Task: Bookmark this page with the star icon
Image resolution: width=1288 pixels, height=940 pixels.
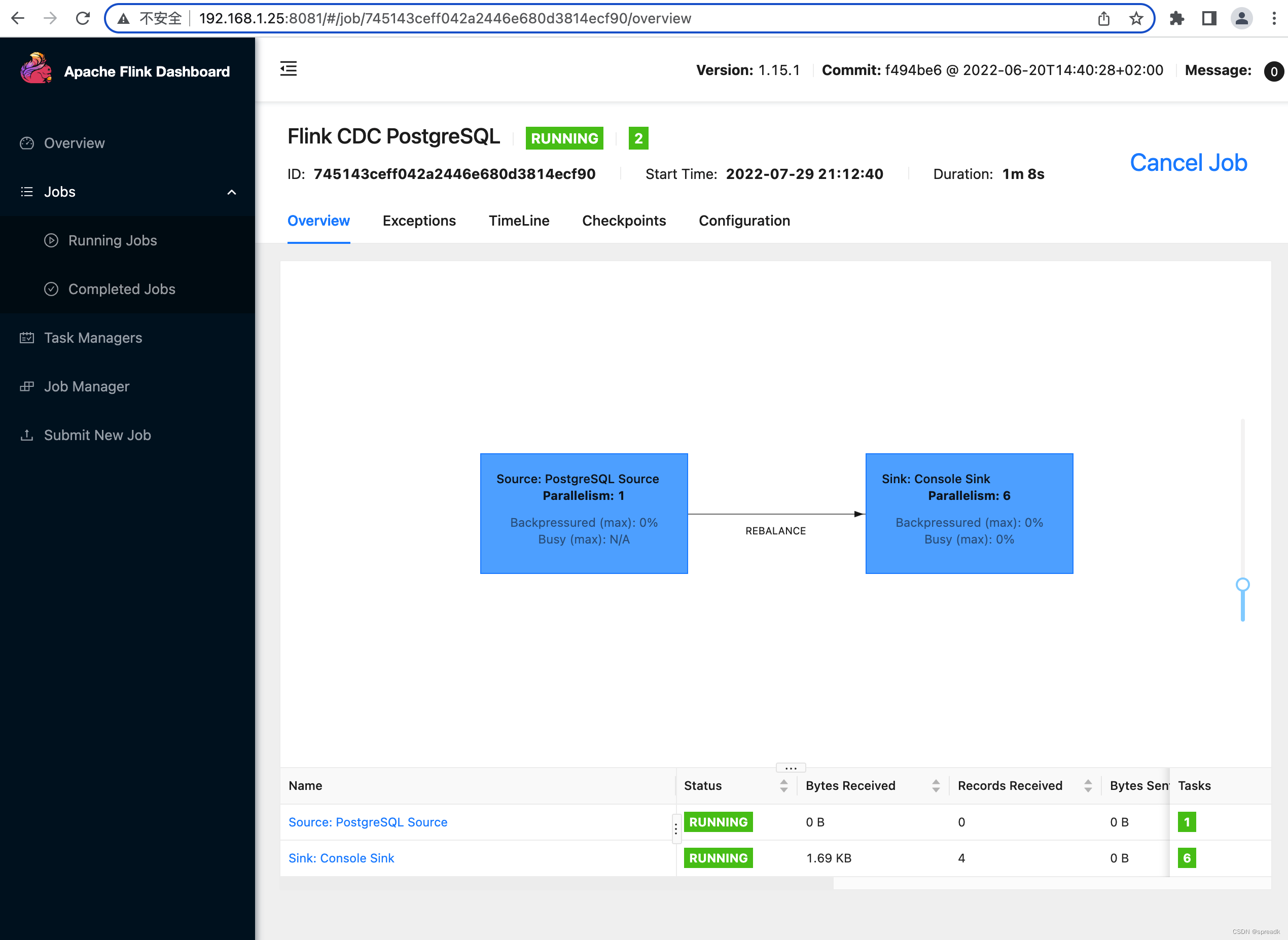Action: [x=1136, y=19]
